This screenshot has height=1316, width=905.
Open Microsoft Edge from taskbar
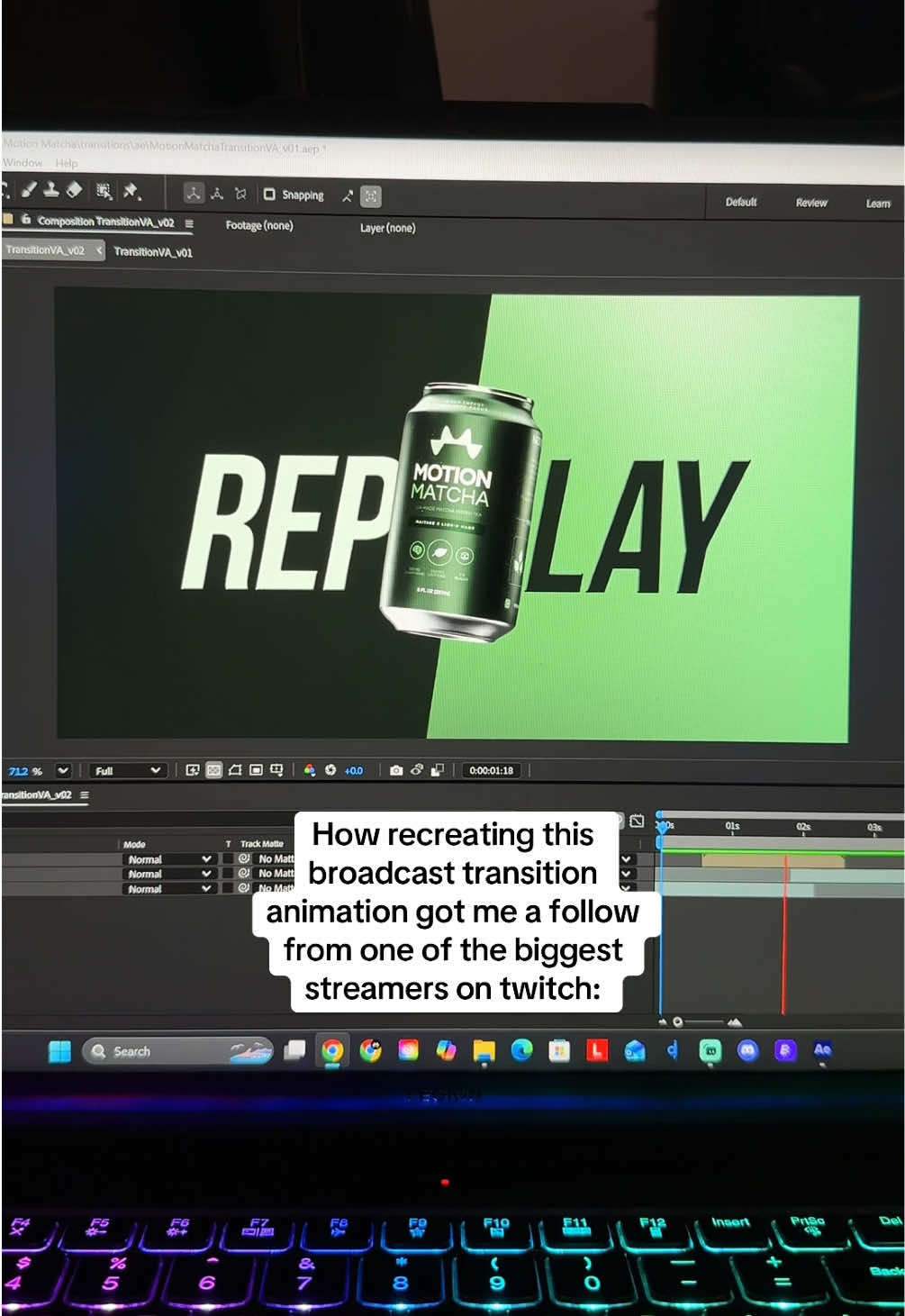click(521, 1050)
